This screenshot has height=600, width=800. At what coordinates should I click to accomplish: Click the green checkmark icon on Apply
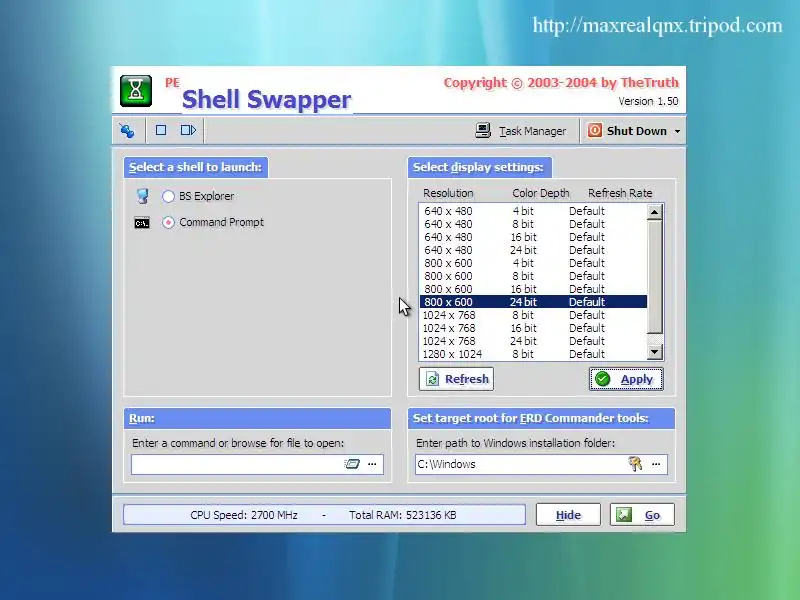(603, 379)
